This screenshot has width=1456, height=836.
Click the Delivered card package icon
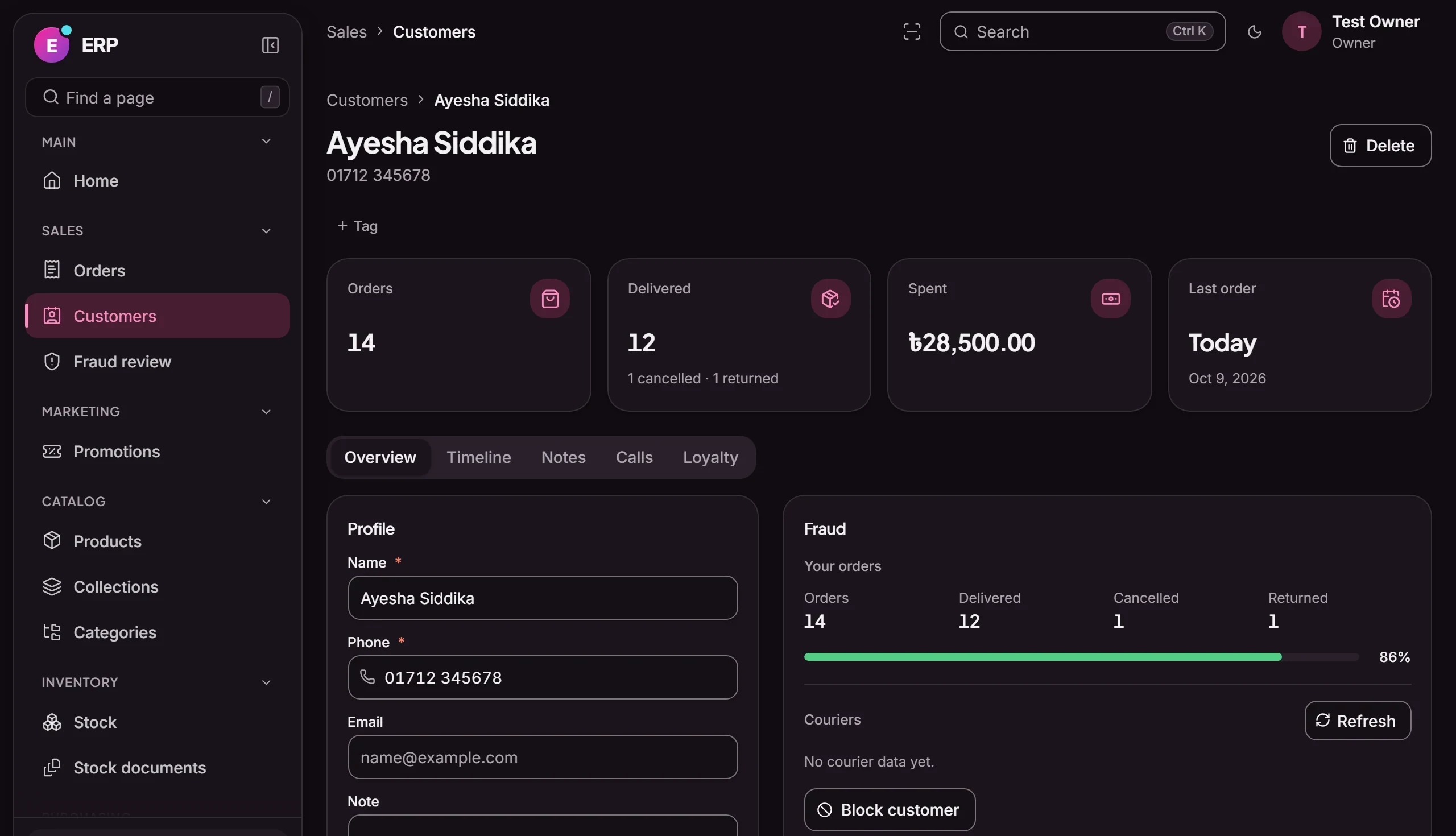(830, 299)
